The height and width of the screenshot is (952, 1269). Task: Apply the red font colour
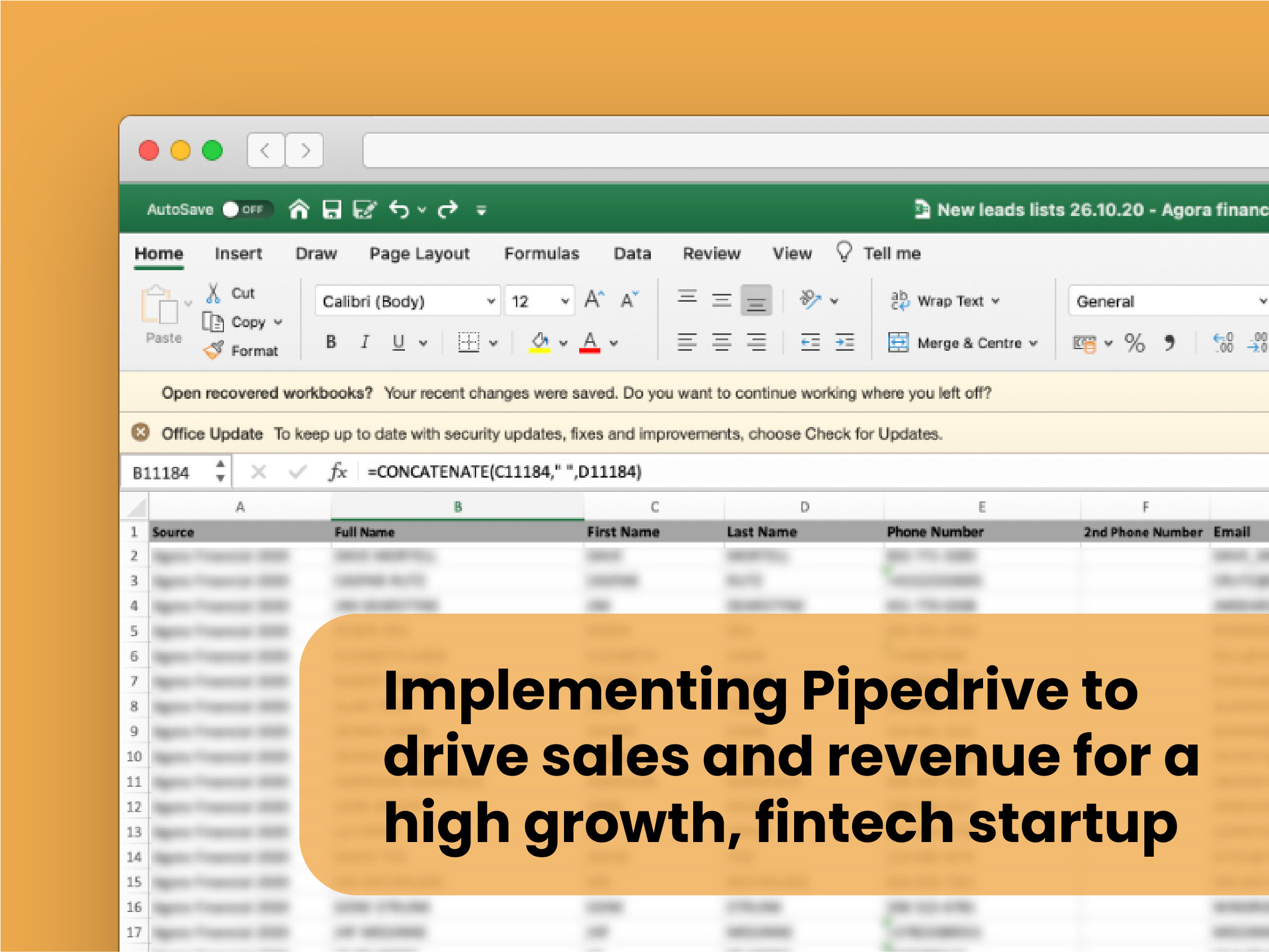(x=590, y=342)
